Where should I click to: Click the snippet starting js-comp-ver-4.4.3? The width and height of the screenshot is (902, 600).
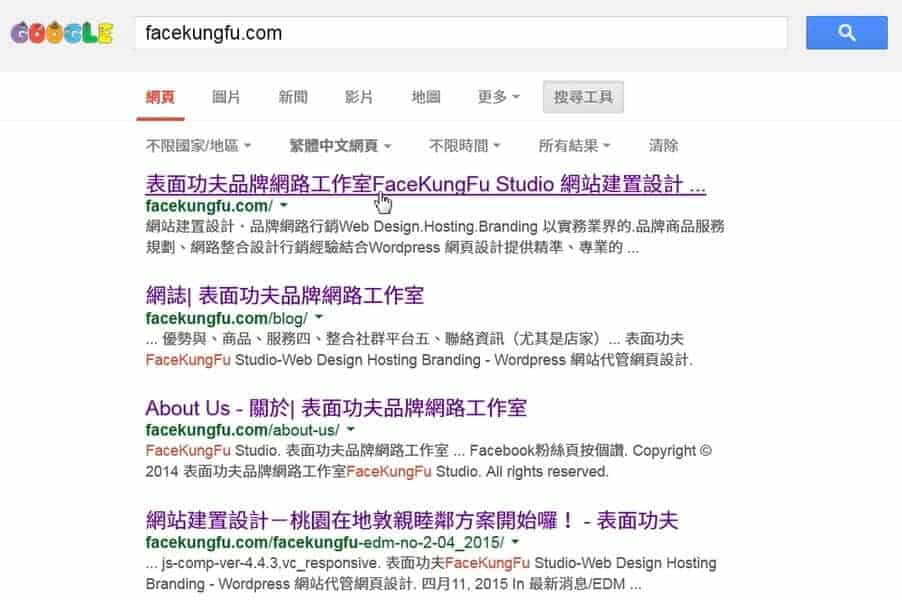point(431,574)
